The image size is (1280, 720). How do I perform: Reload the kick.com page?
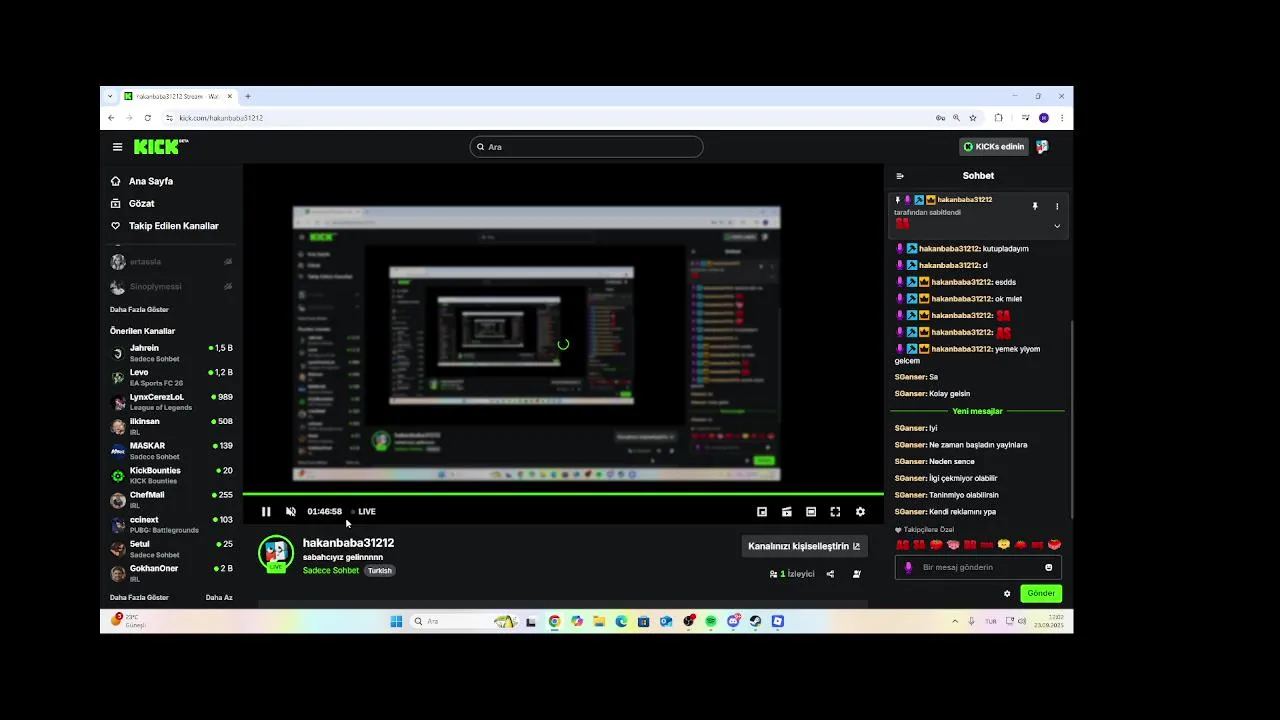point(148,118)
